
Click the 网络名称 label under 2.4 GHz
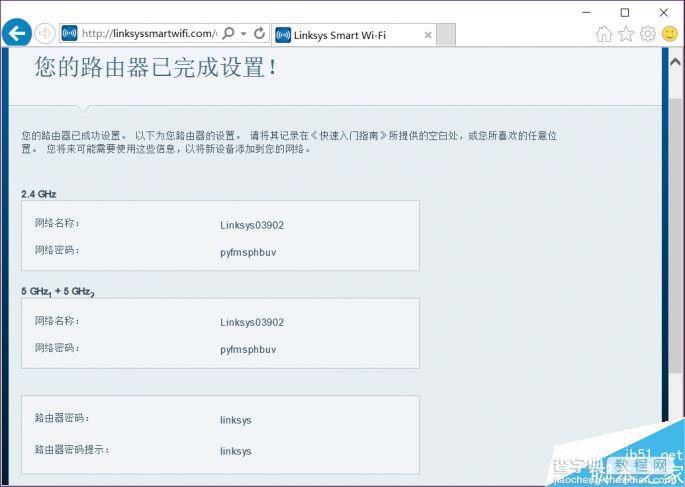tap(57, 223)
